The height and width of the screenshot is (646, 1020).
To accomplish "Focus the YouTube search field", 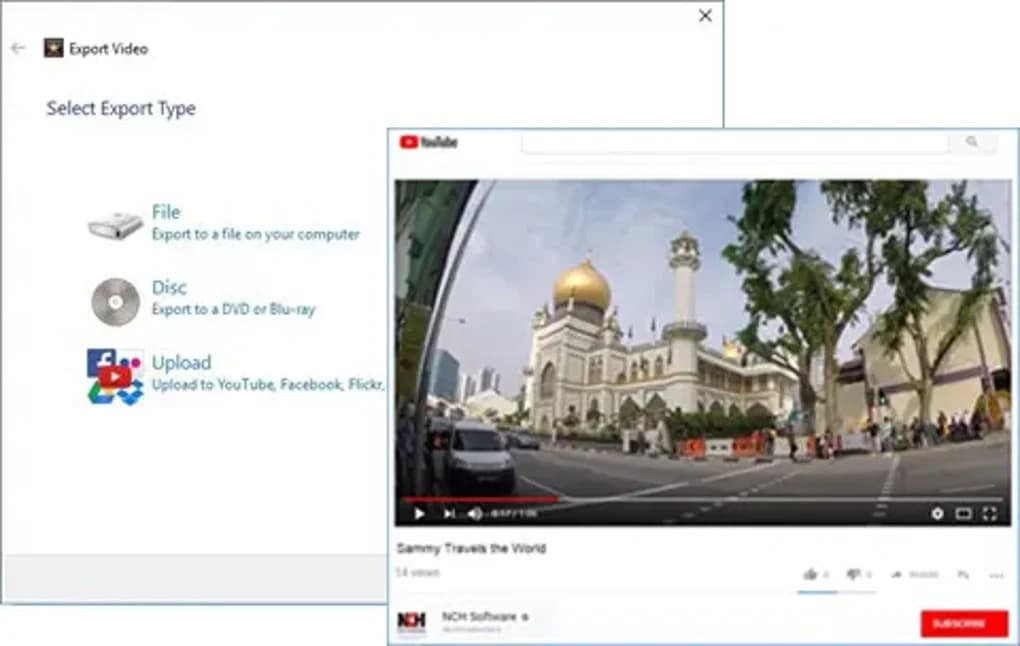I will 734,142.
